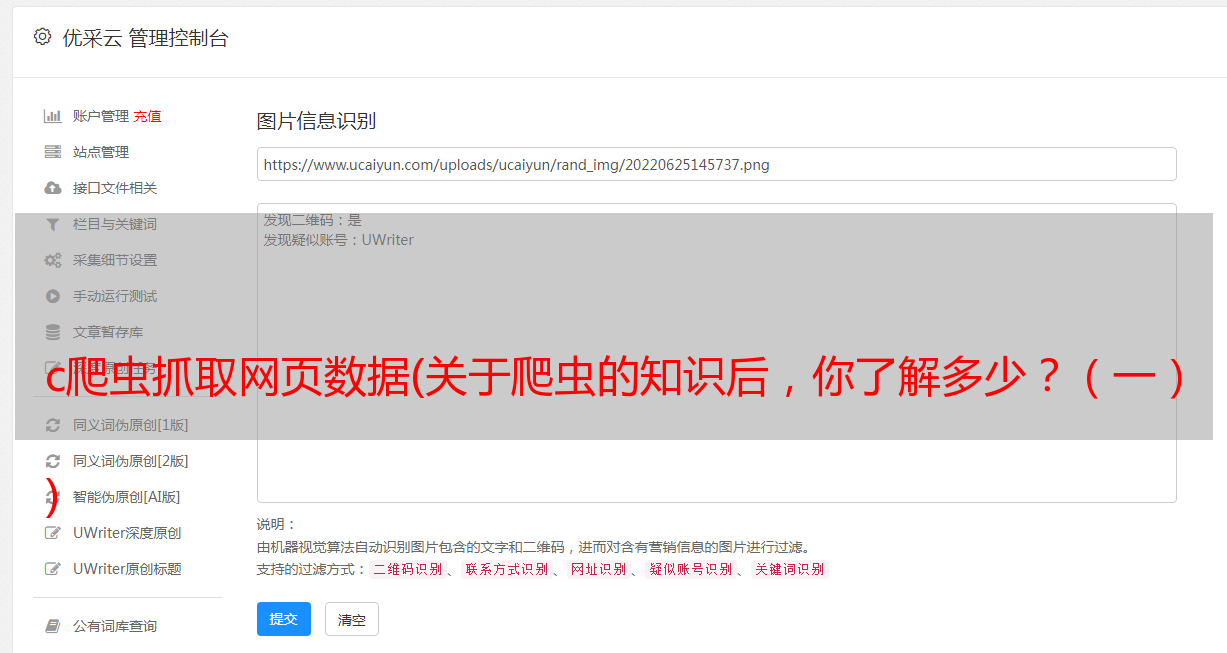Click the 优采云 管理控制台 title

(145, 38)
